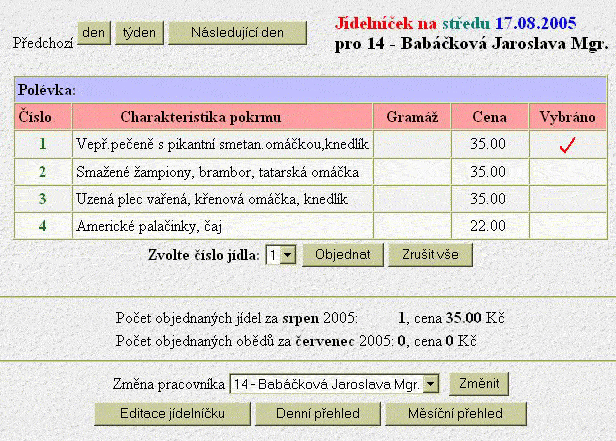Go back a week with týden button

click(x=139, y=33)
